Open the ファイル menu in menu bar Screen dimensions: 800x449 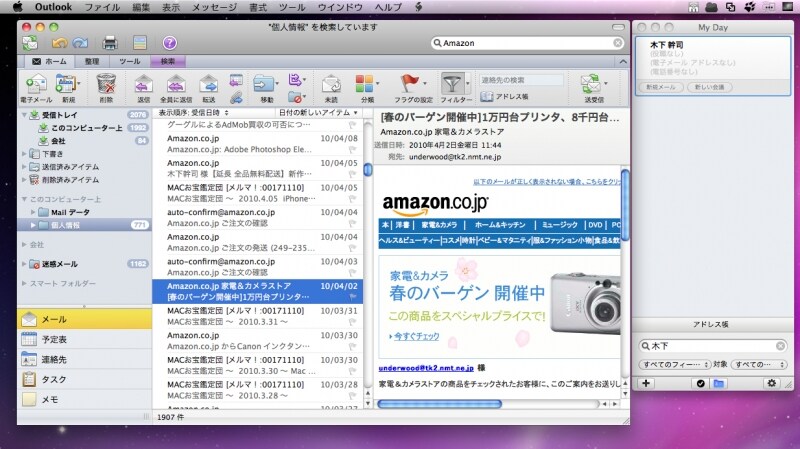coord(102,7)
